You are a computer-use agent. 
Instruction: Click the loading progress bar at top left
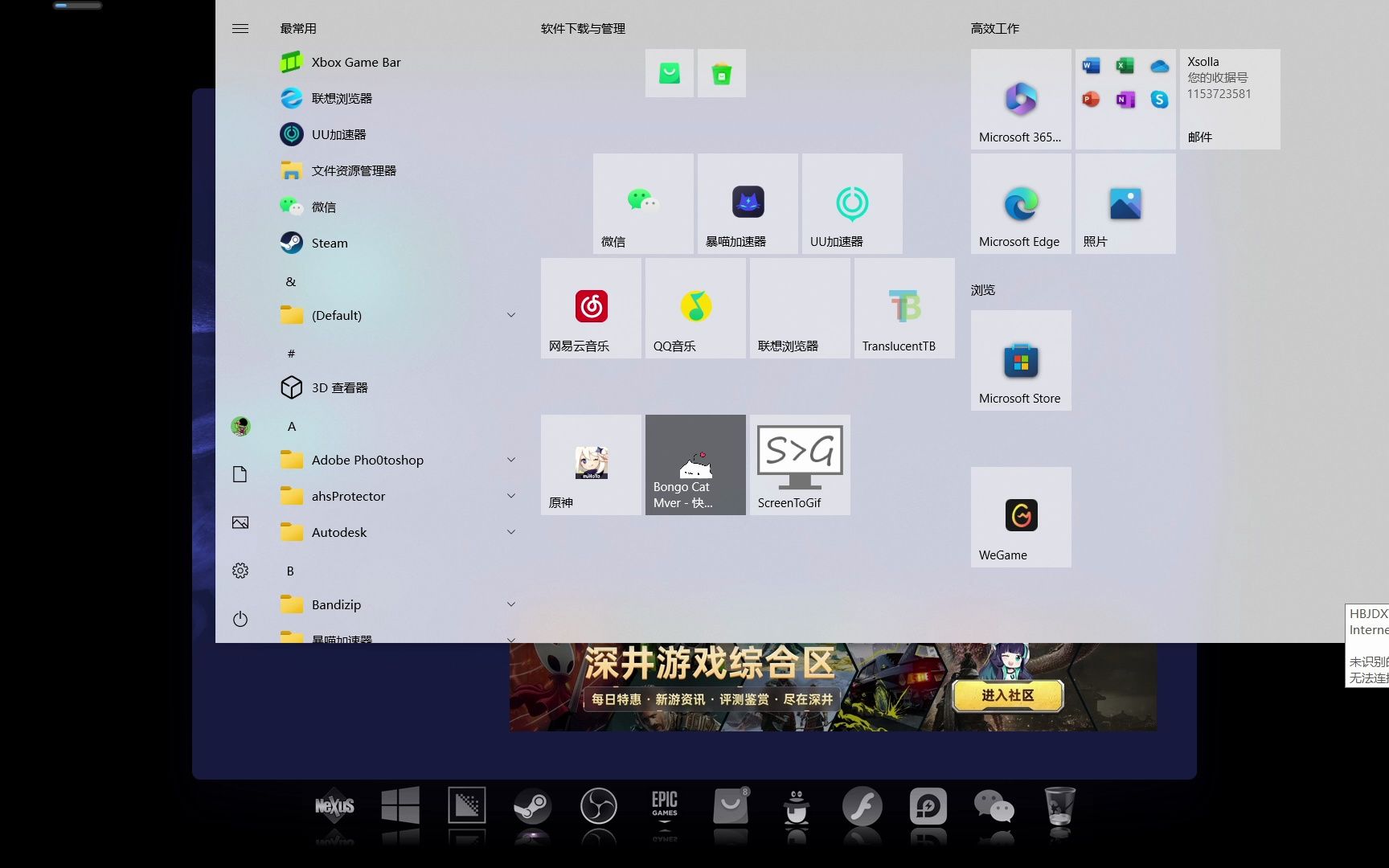[77, 5]
